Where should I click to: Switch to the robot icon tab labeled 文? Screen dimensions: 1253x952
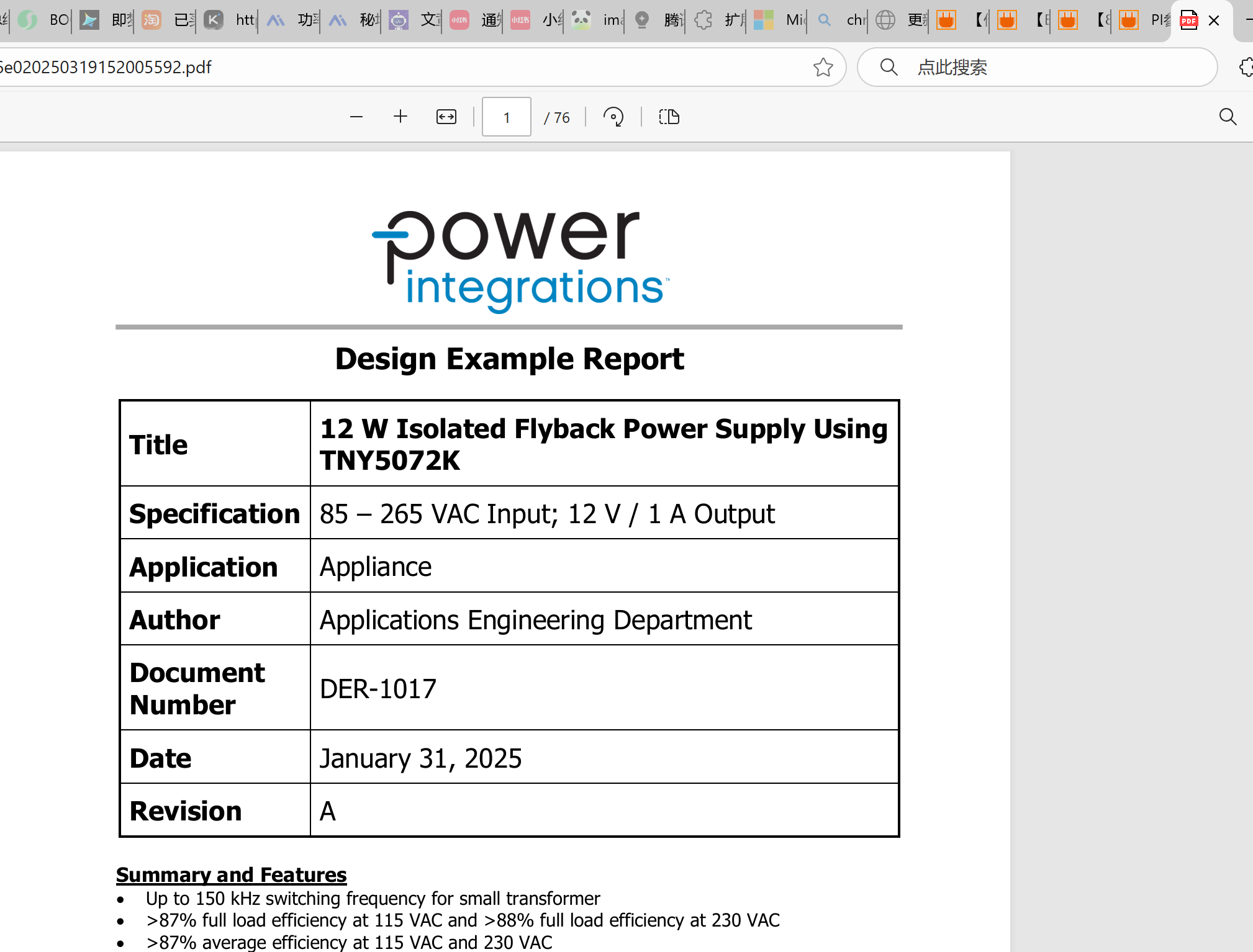(x=415, y=20)
